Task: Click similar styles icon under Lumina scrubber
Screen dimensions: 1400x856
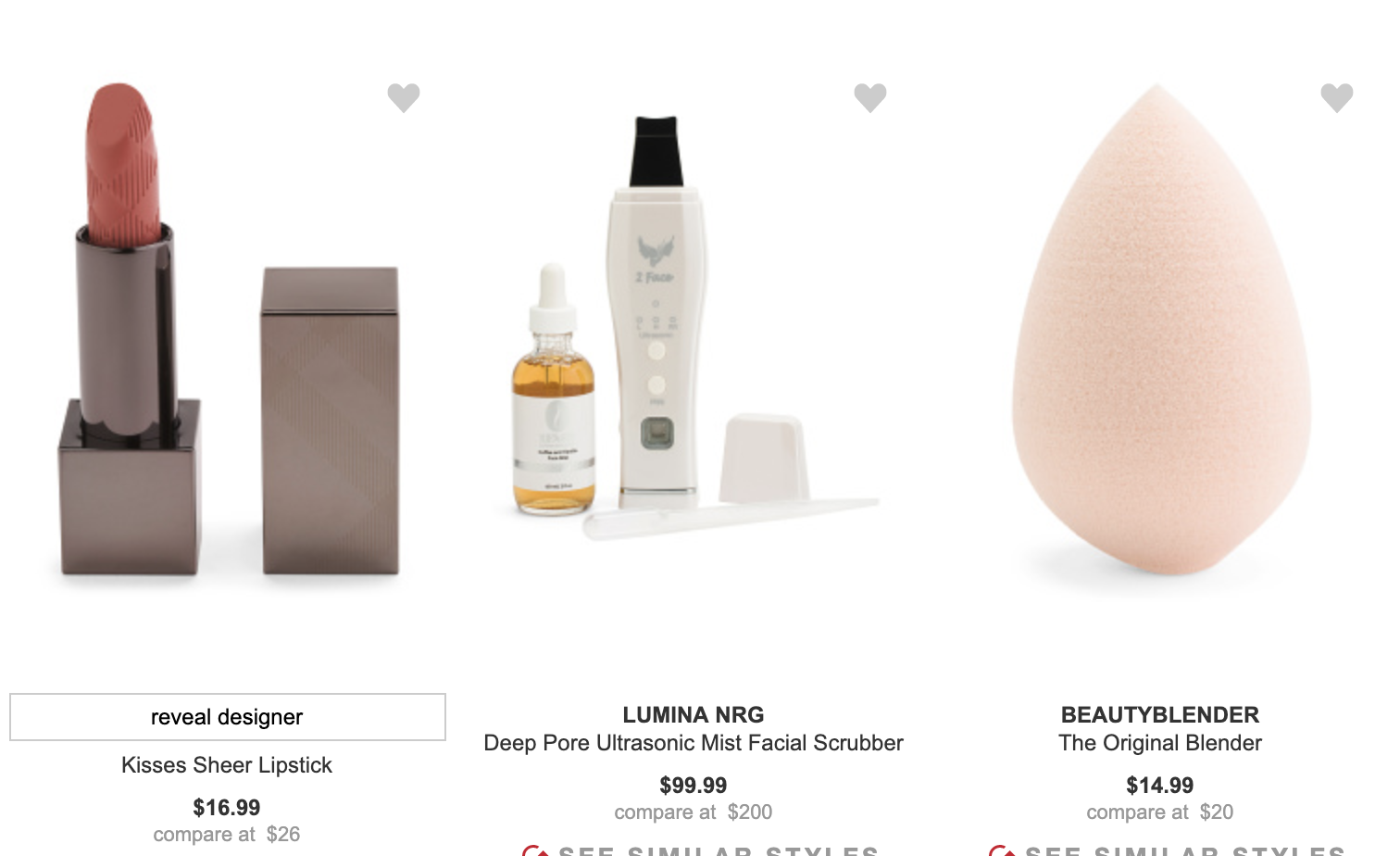Action: pos(535,850)
